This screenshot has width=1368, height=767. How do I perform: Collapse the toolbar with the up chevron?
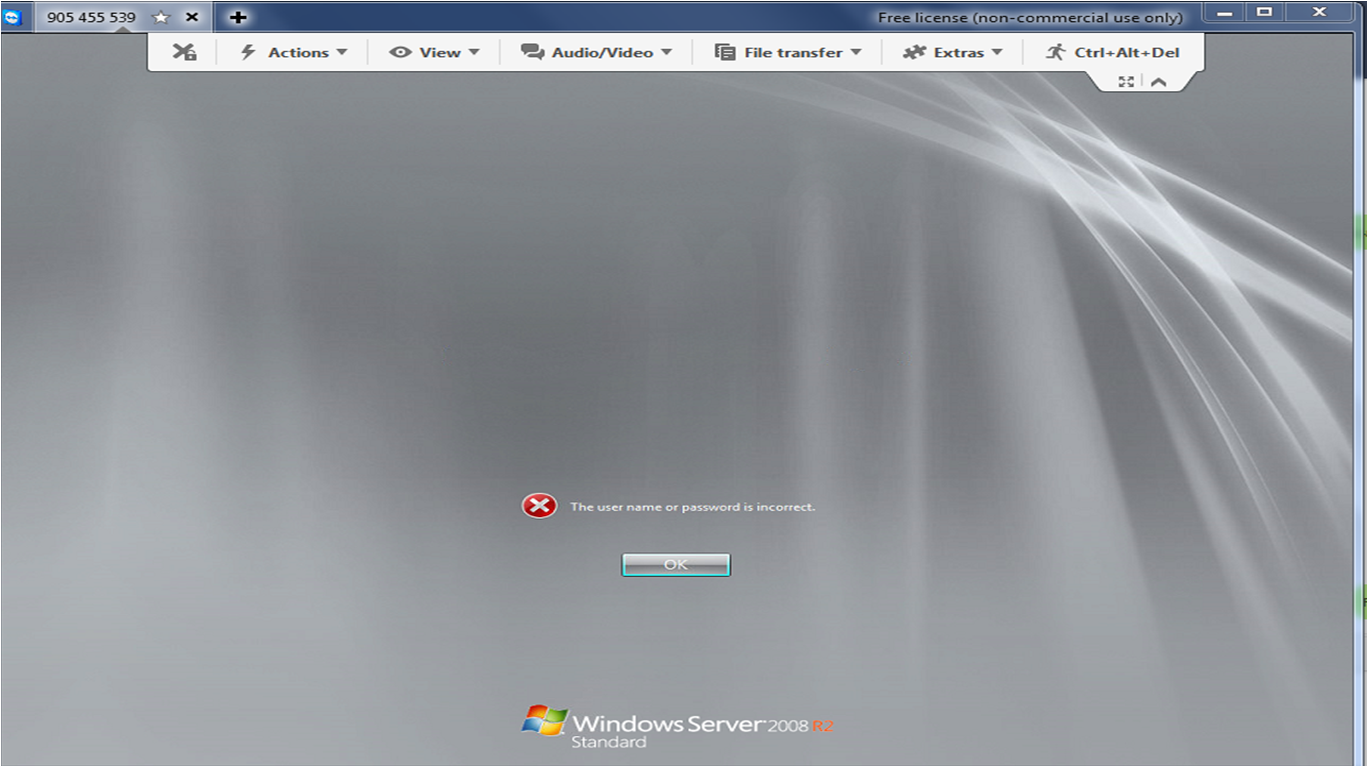point(1158,82)
